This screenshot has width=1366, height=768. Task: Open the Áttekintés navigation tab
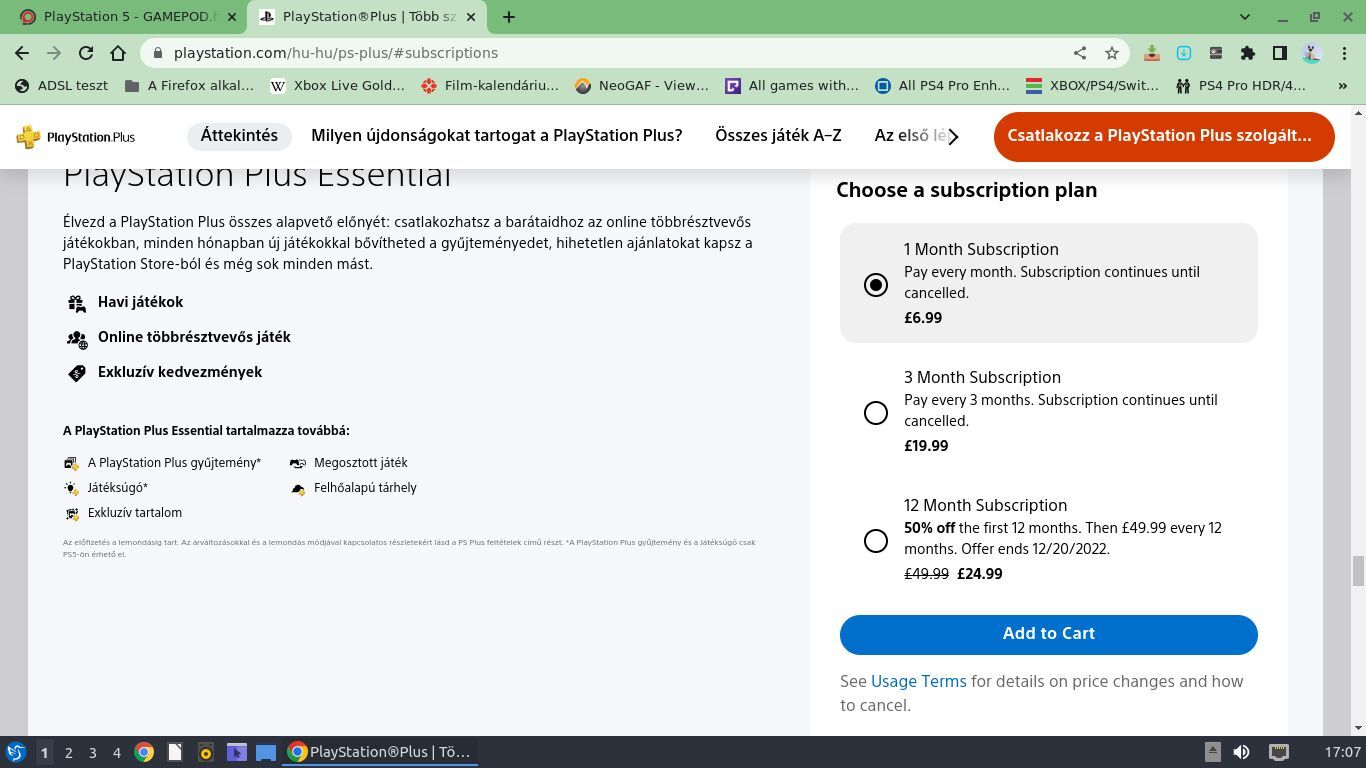point(239,136)
